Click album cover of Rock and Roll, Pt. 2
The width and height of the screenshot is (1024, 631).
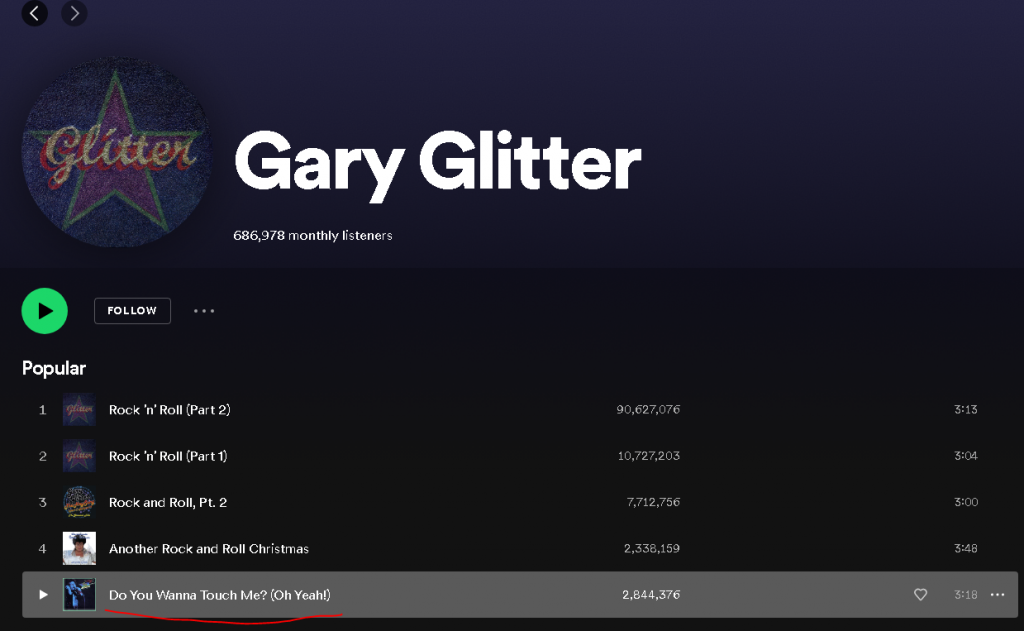(x=80, y=502)
